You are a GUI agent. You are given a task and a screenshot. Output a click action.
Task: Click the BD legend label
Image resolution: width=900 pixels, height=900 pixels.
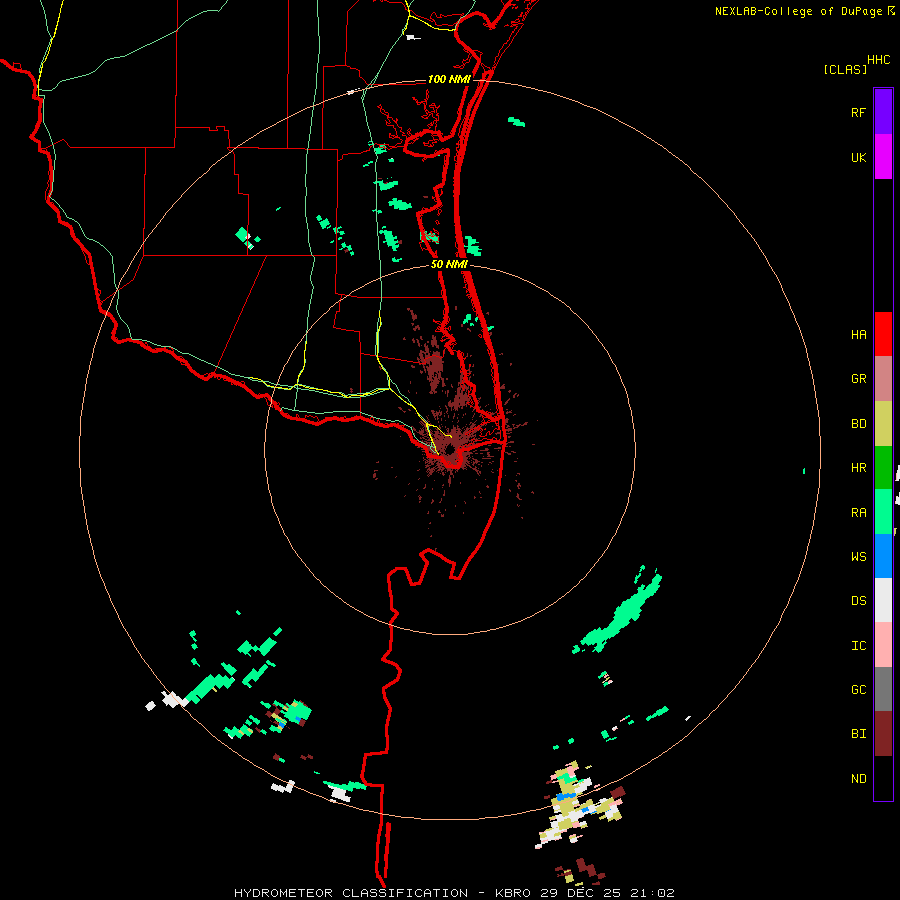858,424
